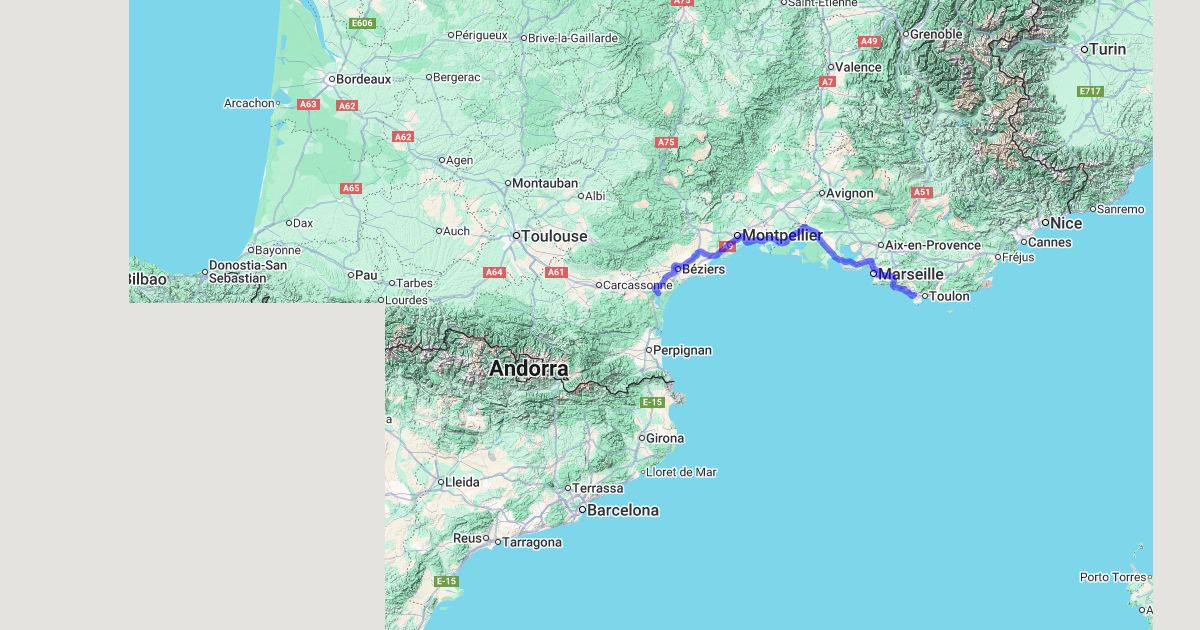Click the A65 road shield

click(350, 188)
